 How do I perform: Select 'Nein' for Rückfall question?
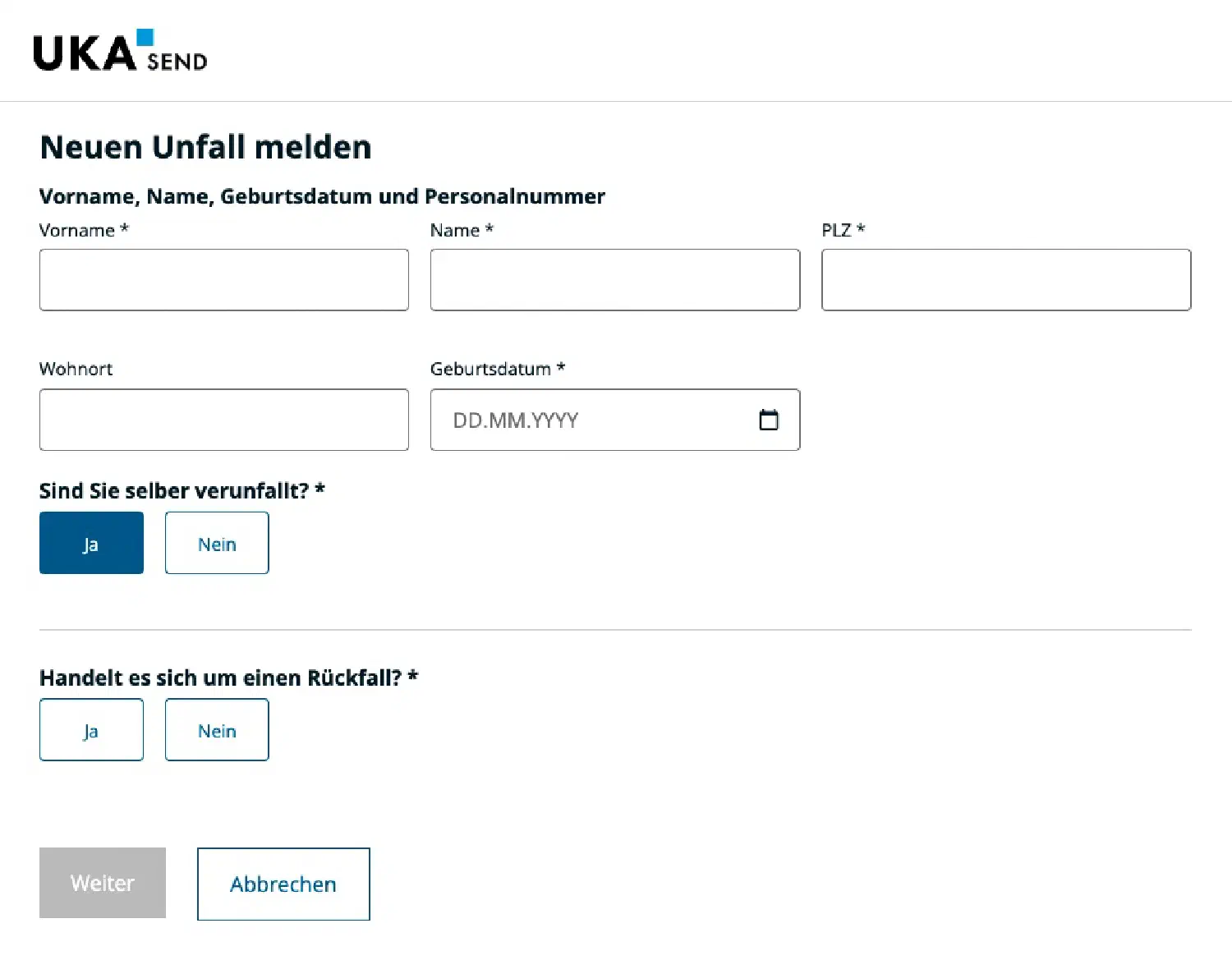216,729
